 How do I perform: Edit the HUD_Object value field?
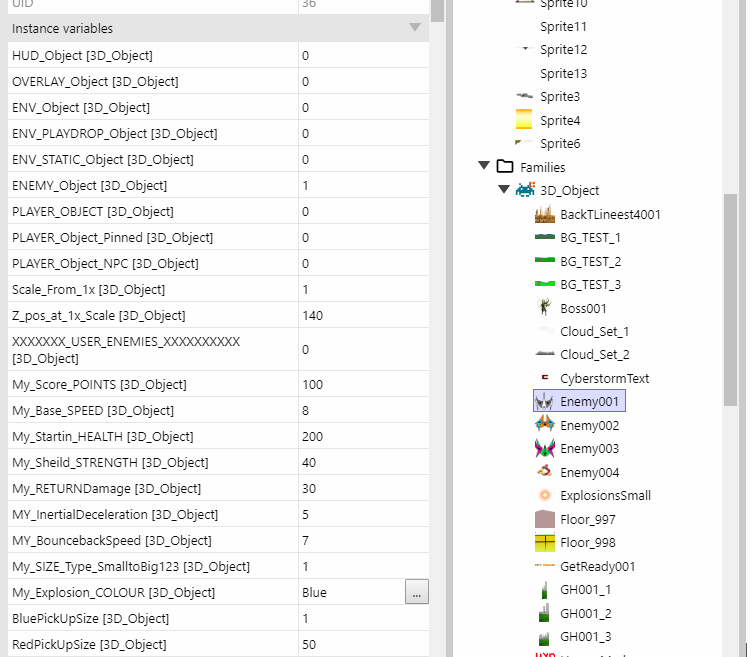click(x=363, y=56)
